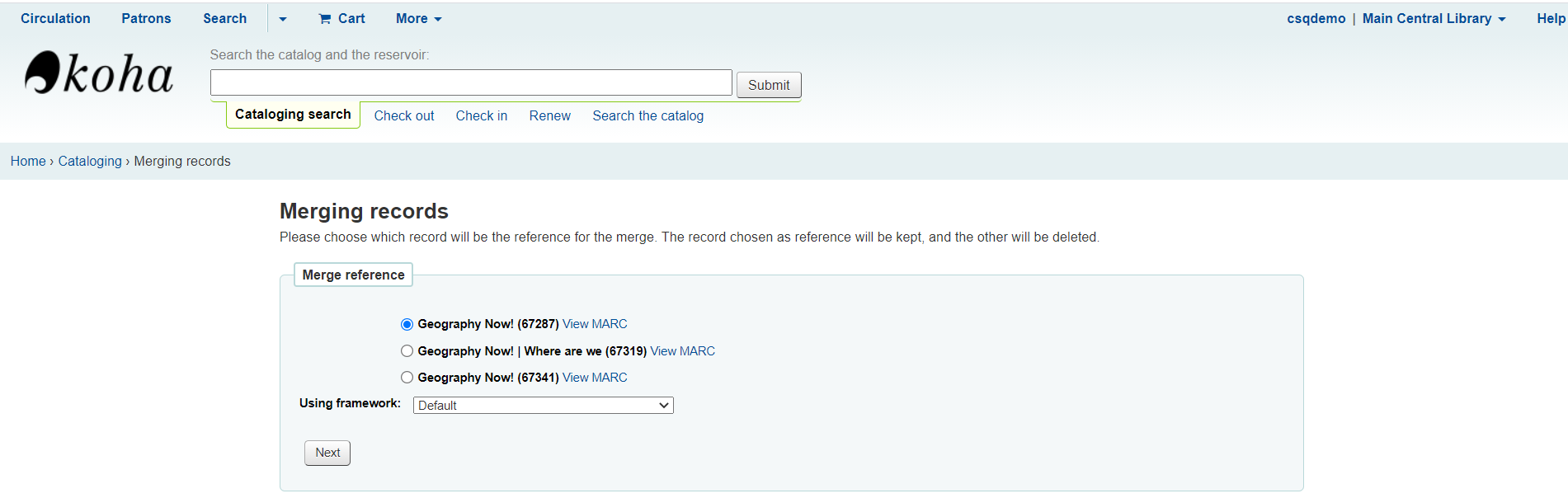
Task: Click the Merging records heading
Action: tap(364, 211)
